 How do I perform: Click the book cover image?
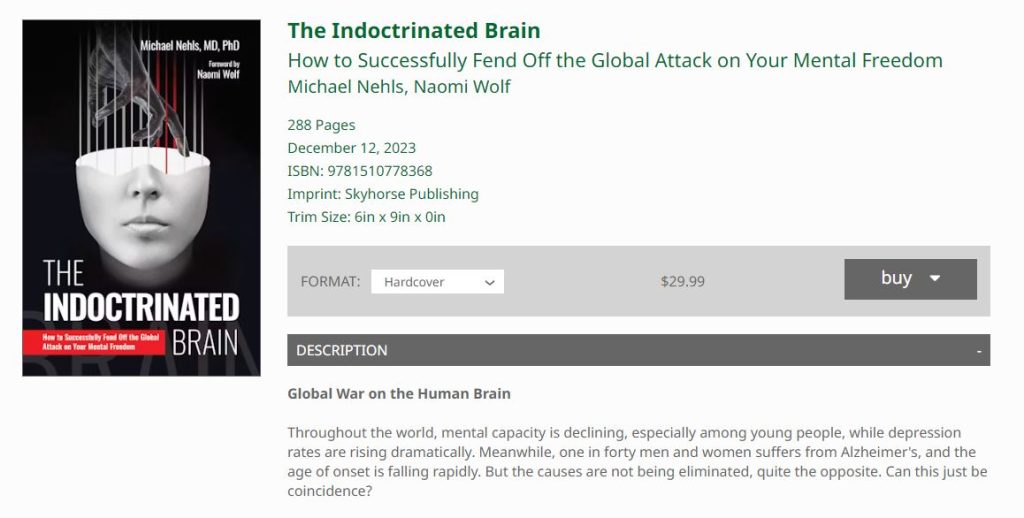(141, 198)
